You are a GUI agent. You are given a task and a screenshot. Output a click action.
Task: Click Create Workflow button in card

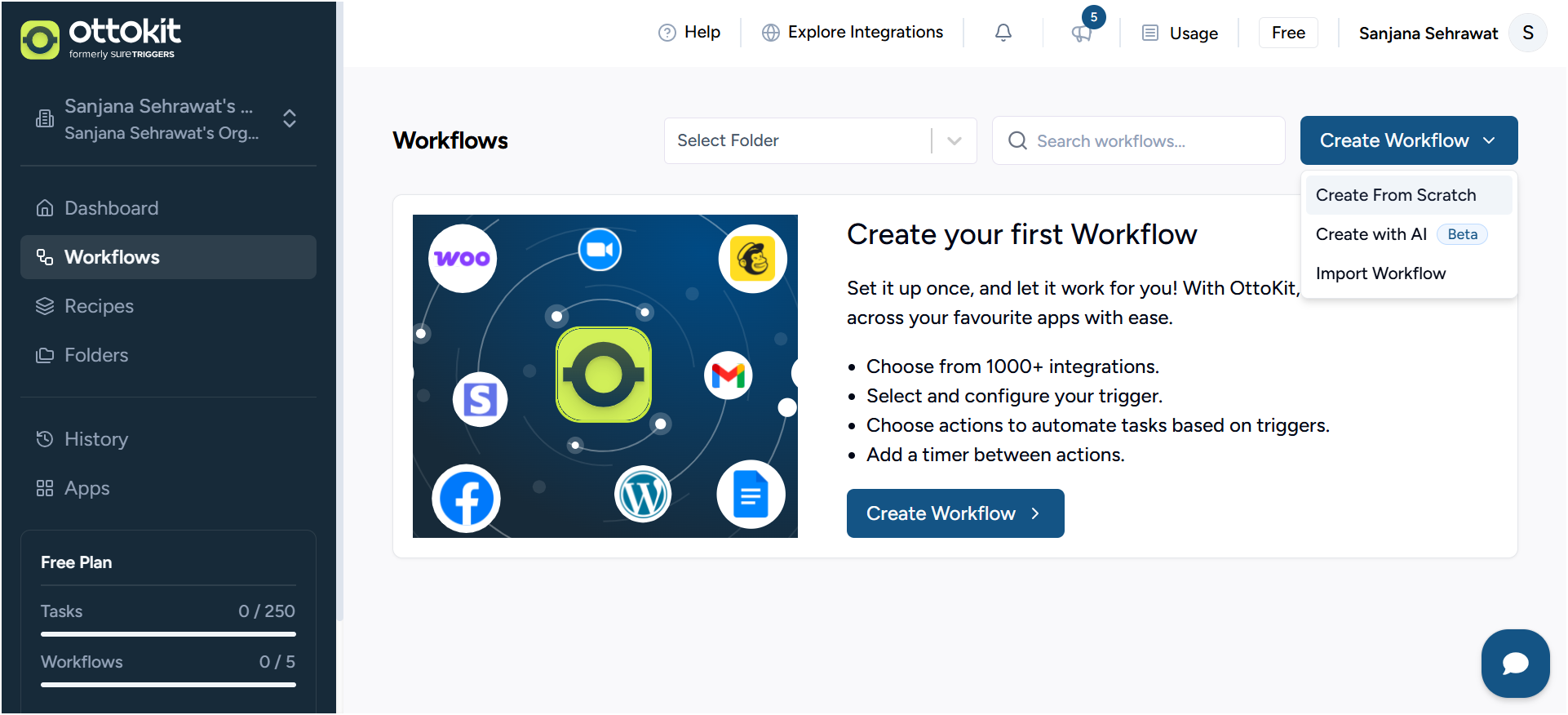click(955, 513)
